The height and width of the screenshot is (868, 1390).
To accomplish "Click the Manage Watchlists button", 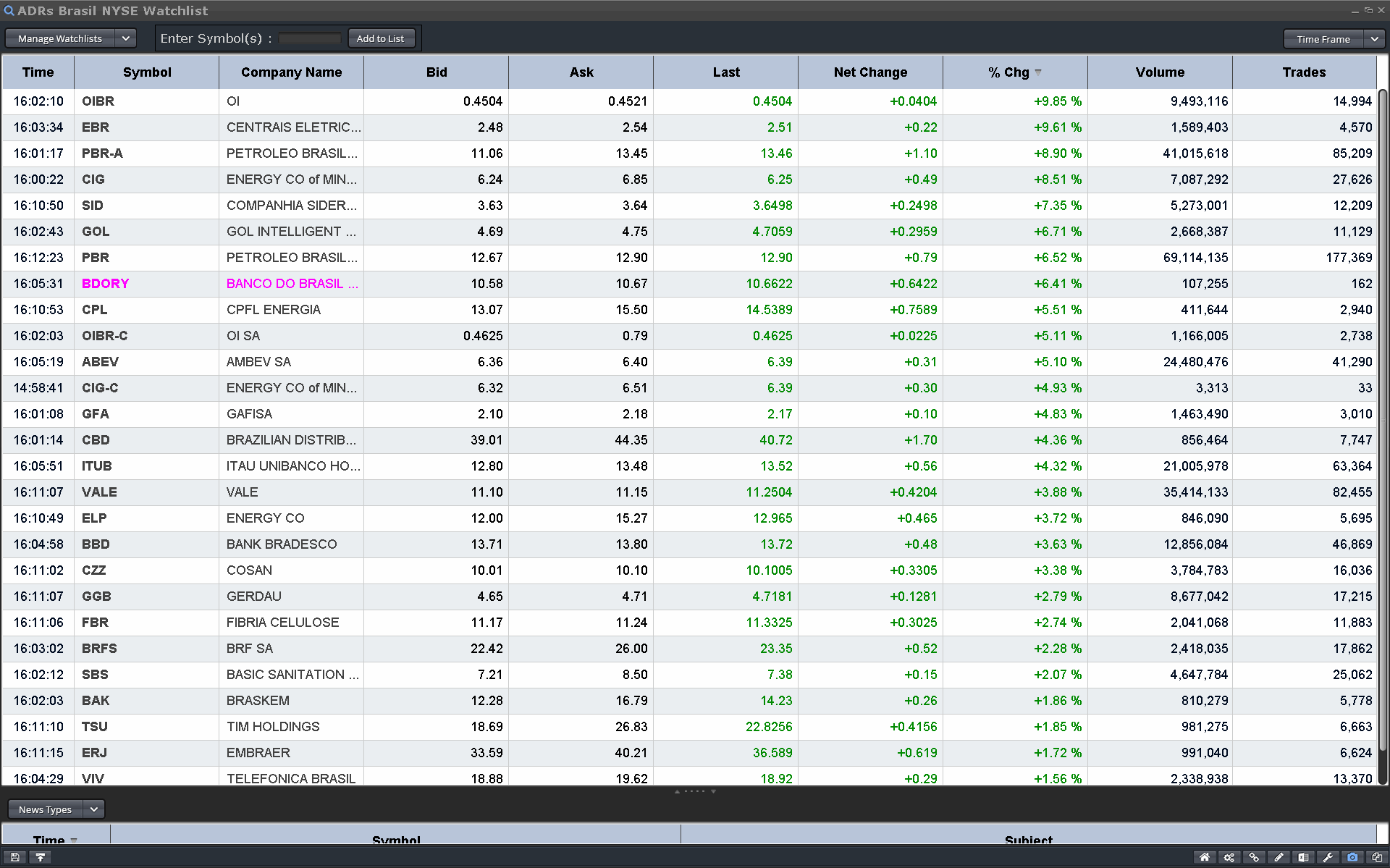I will [x=60, y=38].
